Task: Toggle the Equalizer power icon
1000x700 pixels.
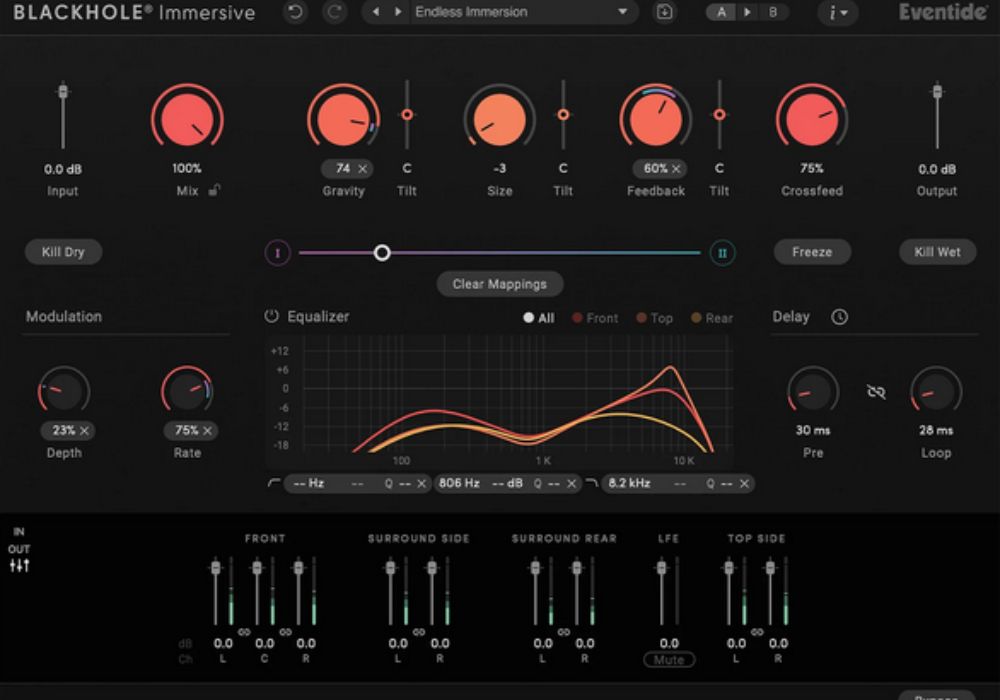Action: (x=272, y=316)
